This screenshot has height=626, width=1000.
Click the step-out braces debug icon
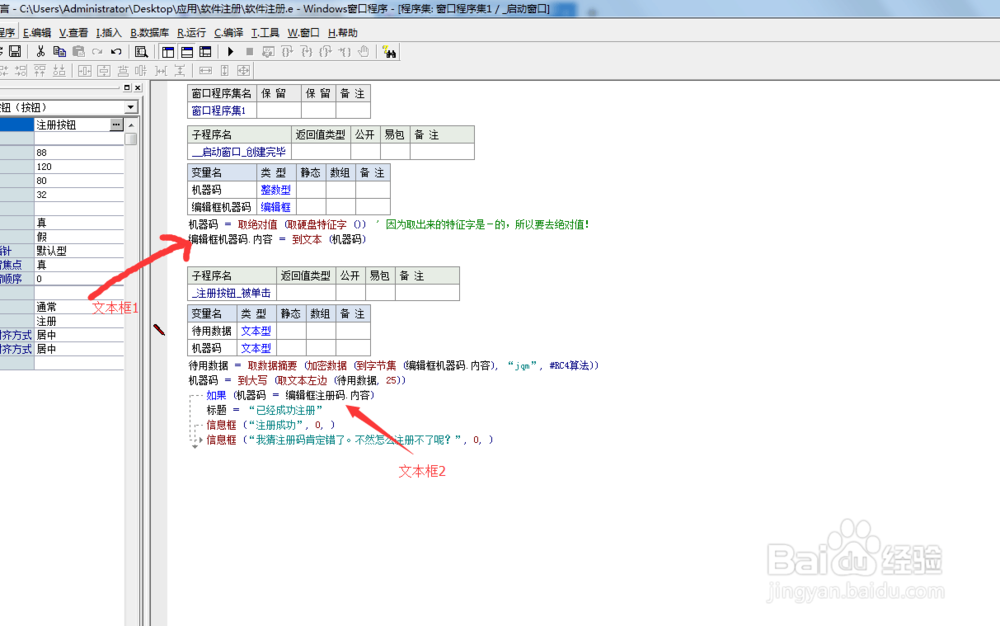pos(326,52)
